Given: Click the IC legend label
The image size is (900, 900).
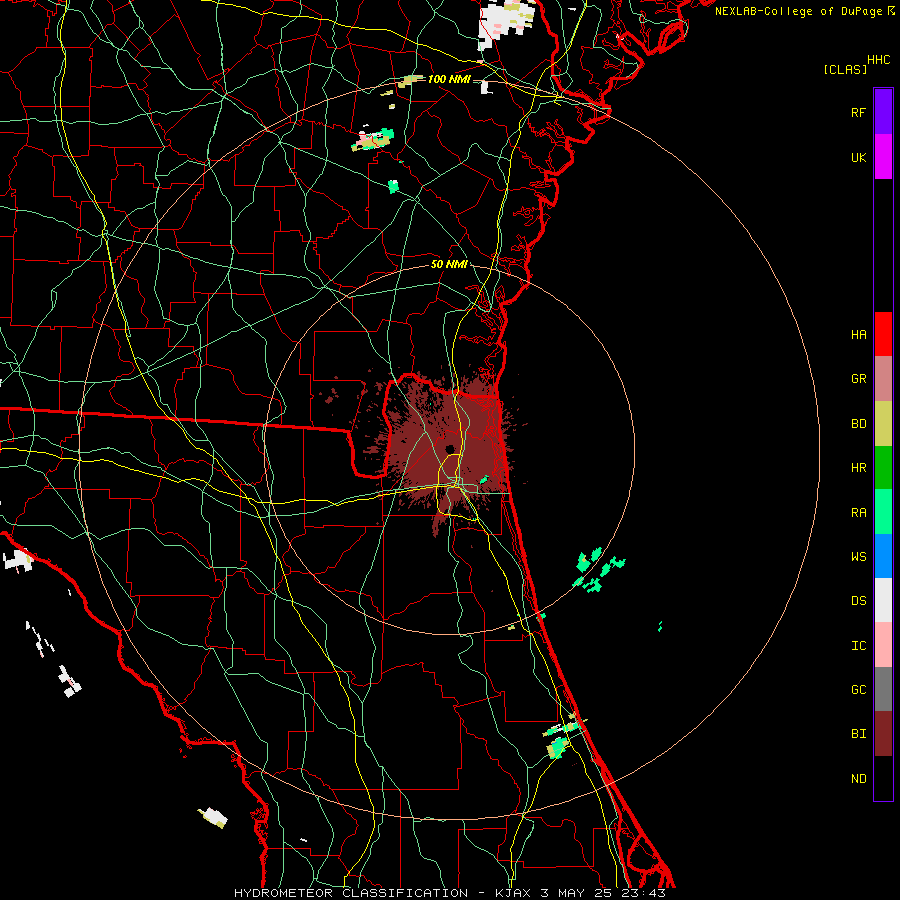Looking at the screenshot, I should 858,645.
